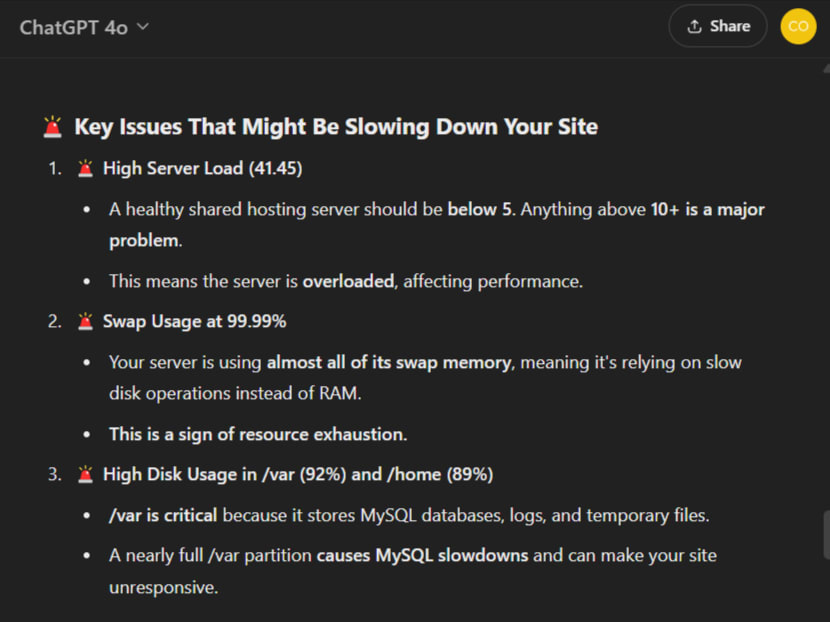Viewport: 830px width, 622px height.
Task: Click the siren icon next to High Disk Usage
Action: coord(85,474)
